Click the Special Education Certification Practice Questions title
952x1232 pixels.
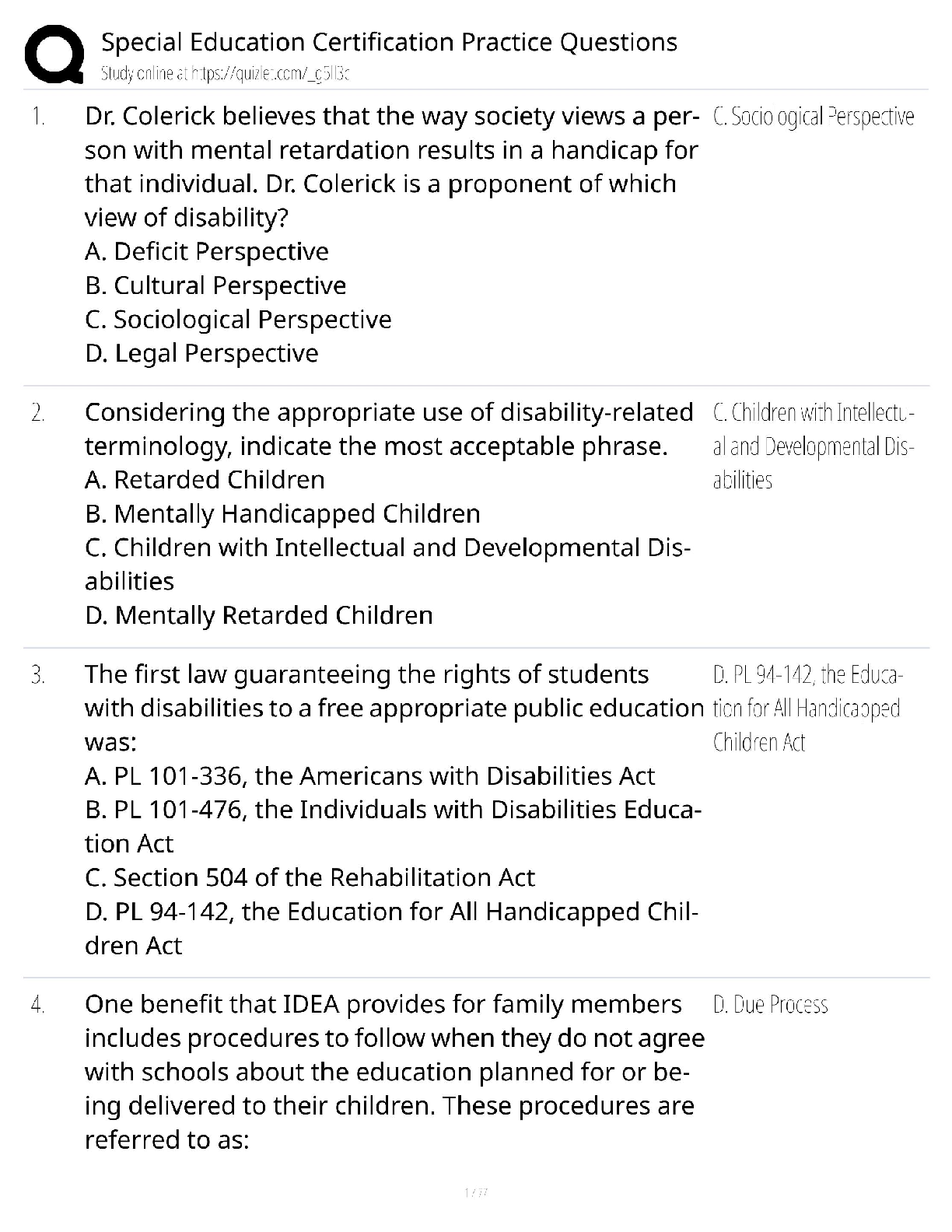389,42
